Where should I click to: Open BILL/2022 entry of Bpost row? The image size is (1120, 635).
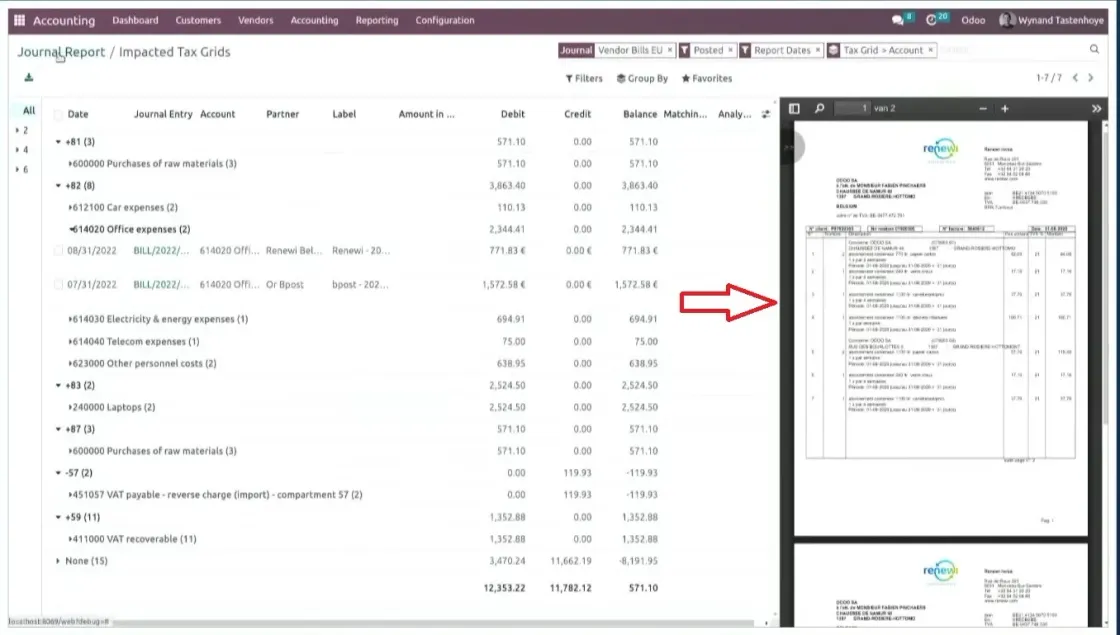click(161, 284)
